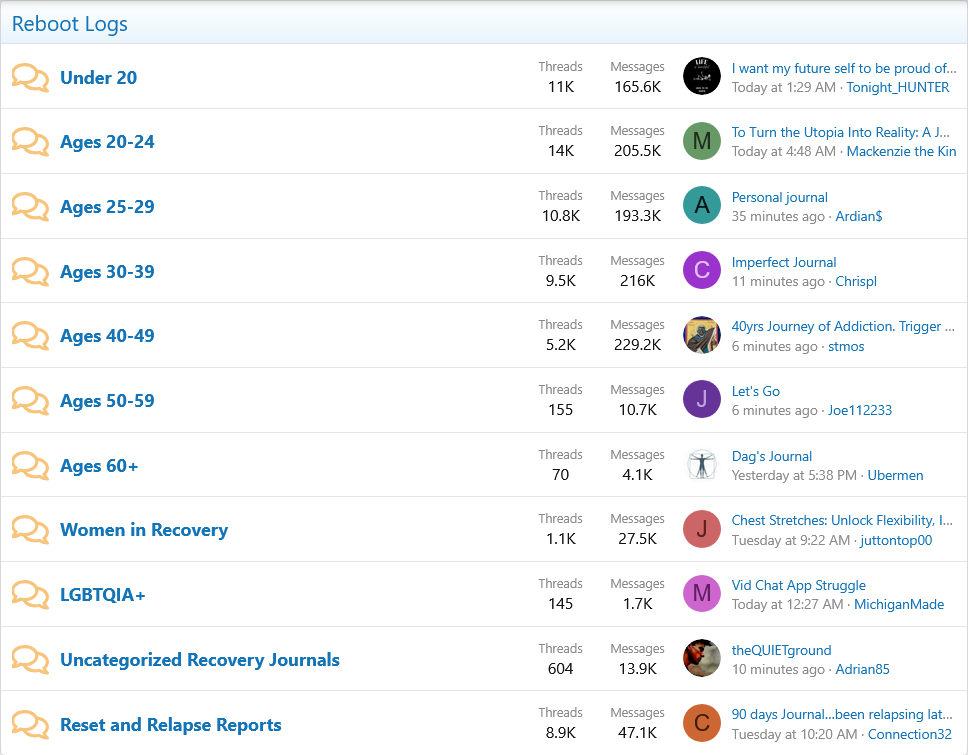Visit the Connection32 profile link

[x=909, y=735]
